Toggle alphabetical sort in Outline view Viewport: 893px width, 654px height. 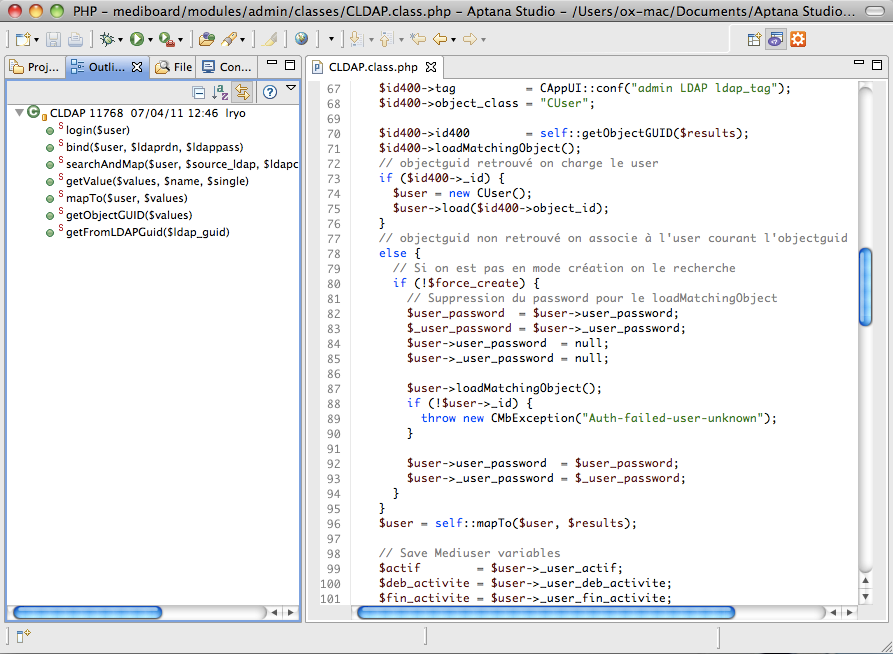coord(220,92)
